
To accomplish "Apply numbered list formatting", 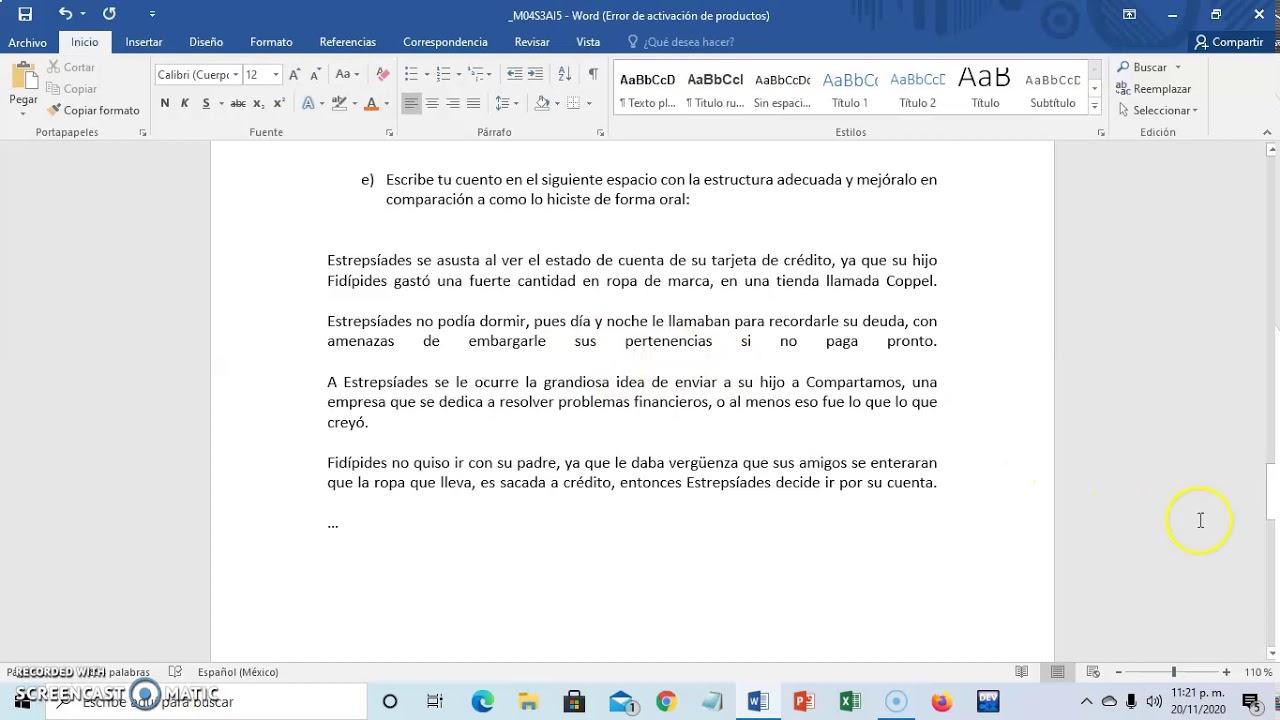I will [444, 75].
